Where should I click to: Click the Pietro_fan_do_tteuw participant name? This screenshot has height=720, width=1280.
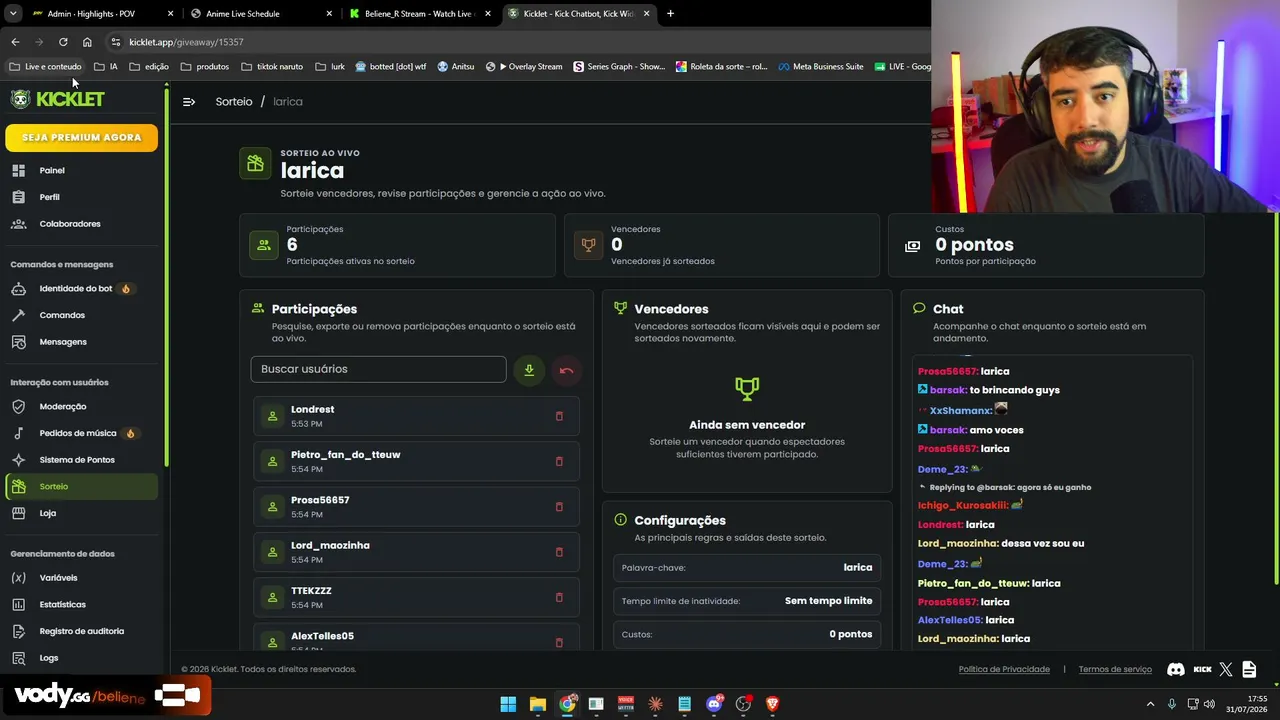tap(345, 455)
